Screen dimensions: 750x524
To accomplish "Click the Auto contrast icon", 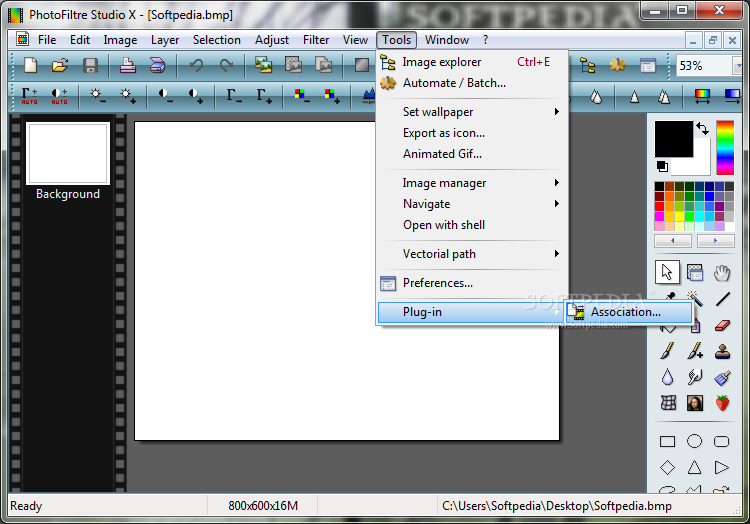I will coord(59,96).
